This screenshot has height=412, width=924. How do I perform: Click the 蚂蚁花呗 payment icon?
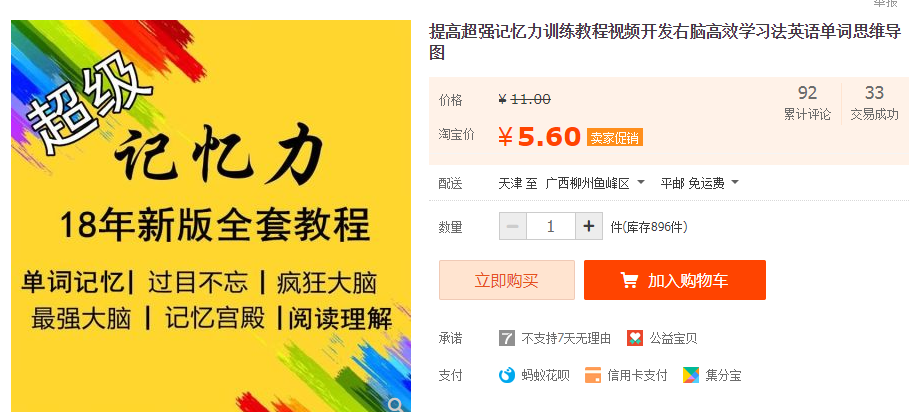507,375
